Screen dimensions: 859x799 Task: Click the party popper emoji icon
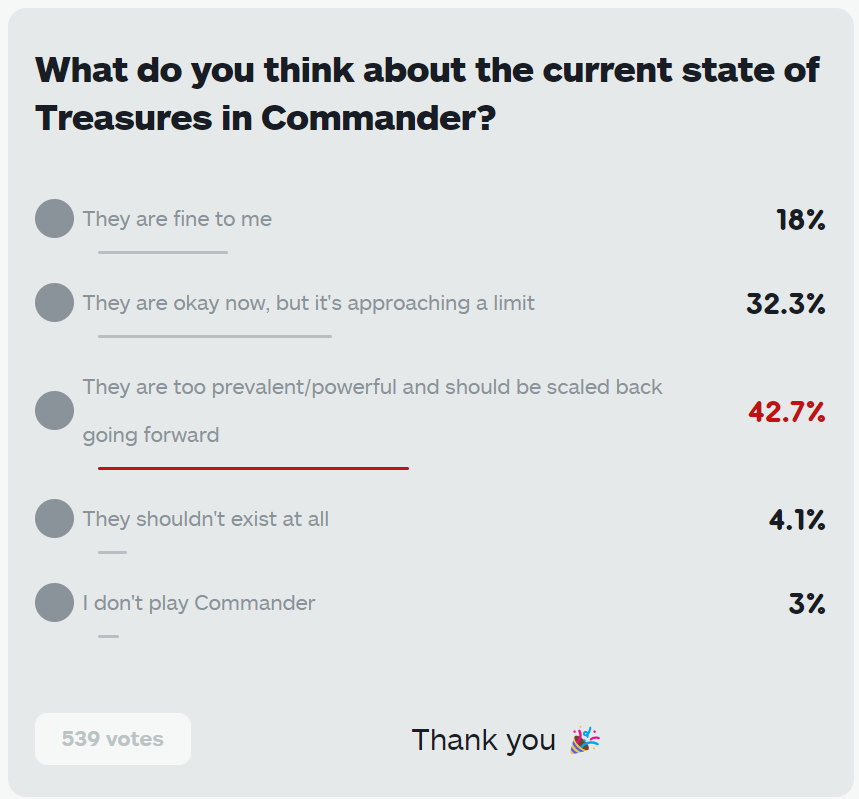584,740
